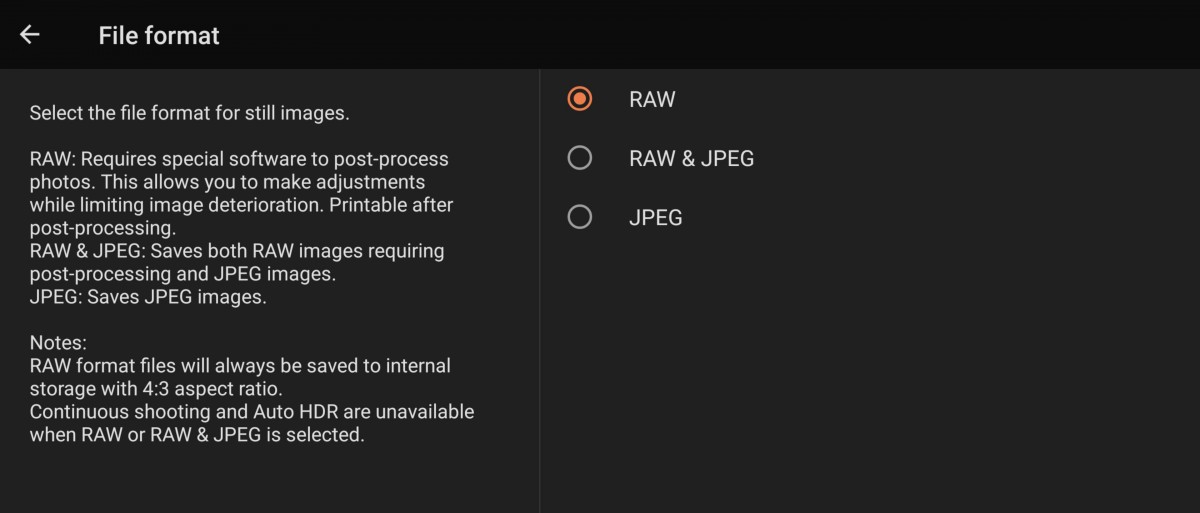Click the "Printable after post-processing" text
This screenshot has height=513, width=1200.
[x=392, y=205]
